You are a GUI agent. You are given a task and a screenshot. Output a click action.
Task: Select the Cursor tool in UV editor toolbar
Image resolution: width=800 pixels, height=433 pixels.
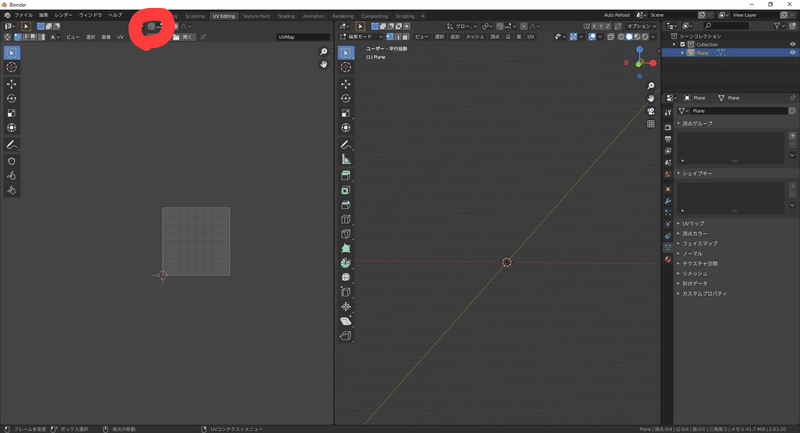coord(12,67)
